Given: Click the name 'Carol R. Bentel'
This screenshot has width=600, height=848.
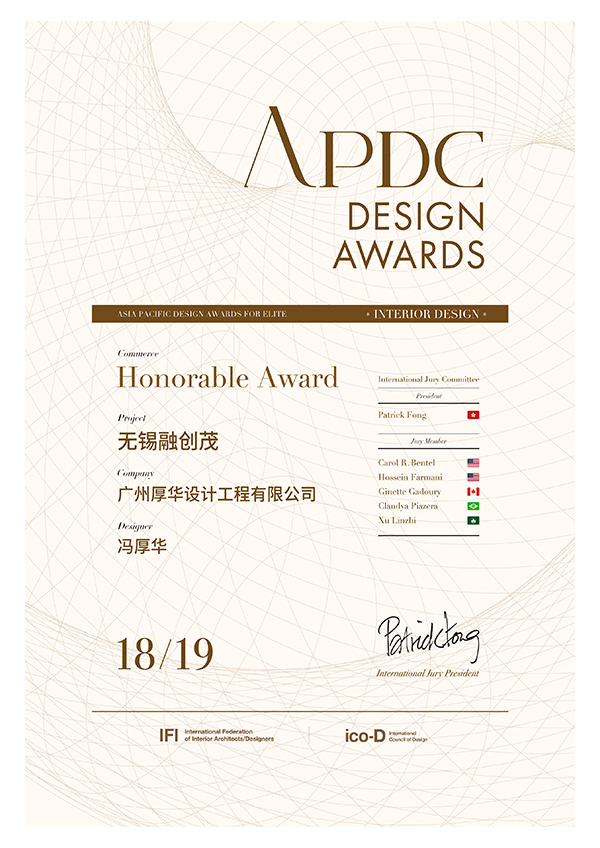Looking at the screenshot, I should click(406, 462).
